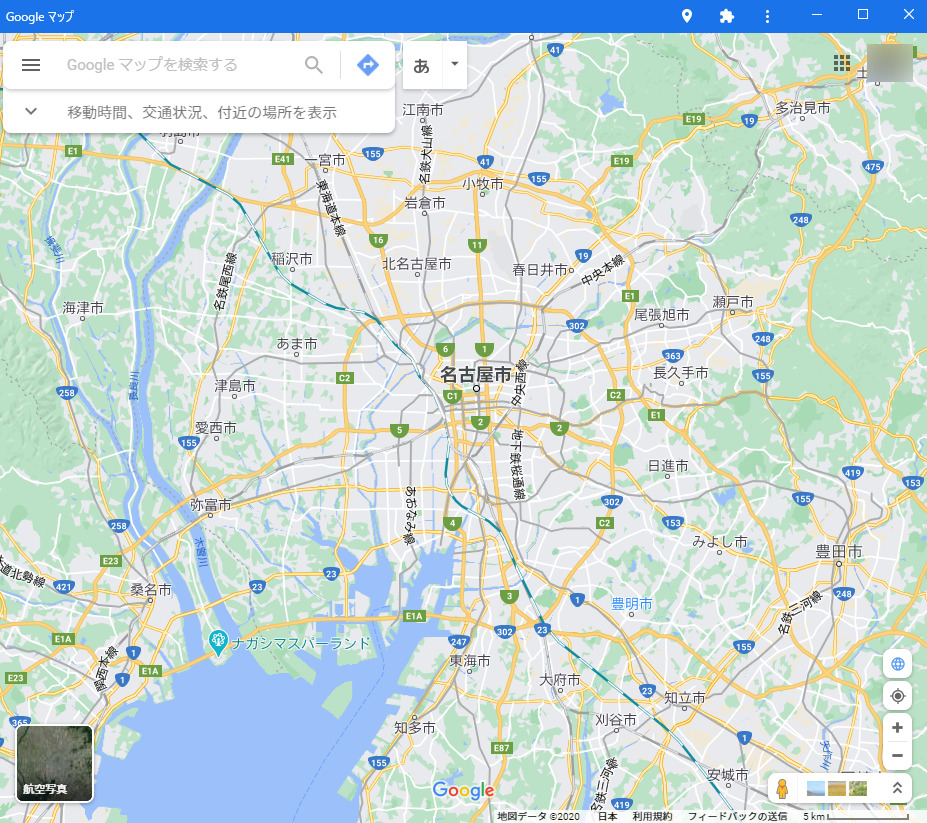This screenshot has width=927, height=823.
Task: Click the ナガシマスパーランド label
Action: [x=300, y=643]
